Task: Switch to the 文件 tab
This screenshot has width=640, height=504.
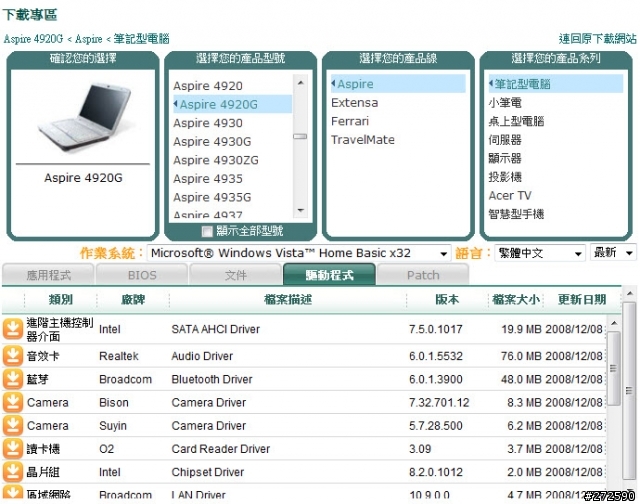Action: click(236, 275)
